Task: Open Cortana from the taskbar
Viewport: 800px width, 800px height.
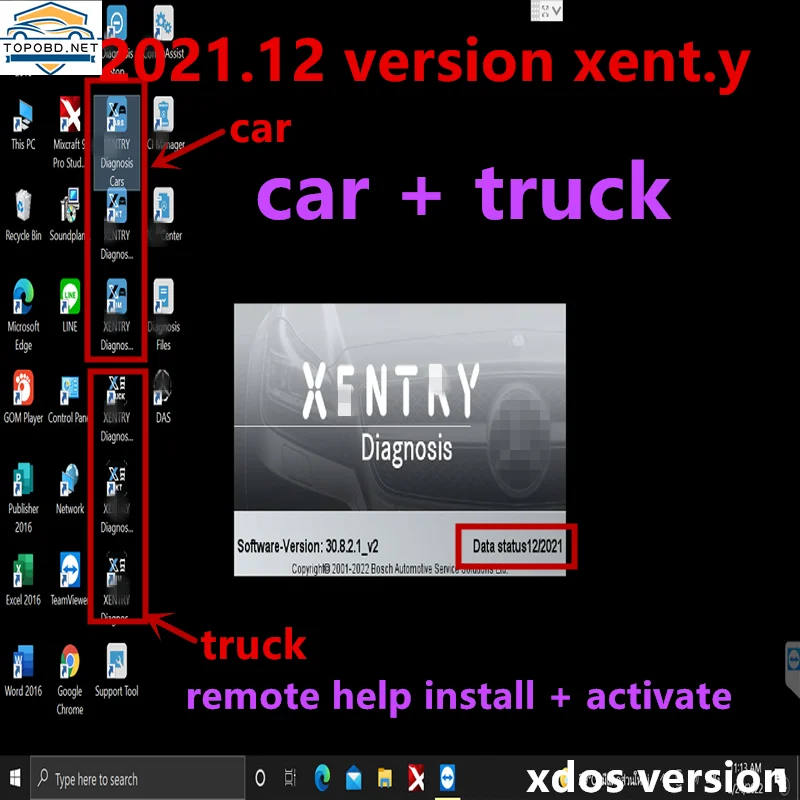Action: tap(260, 779)
